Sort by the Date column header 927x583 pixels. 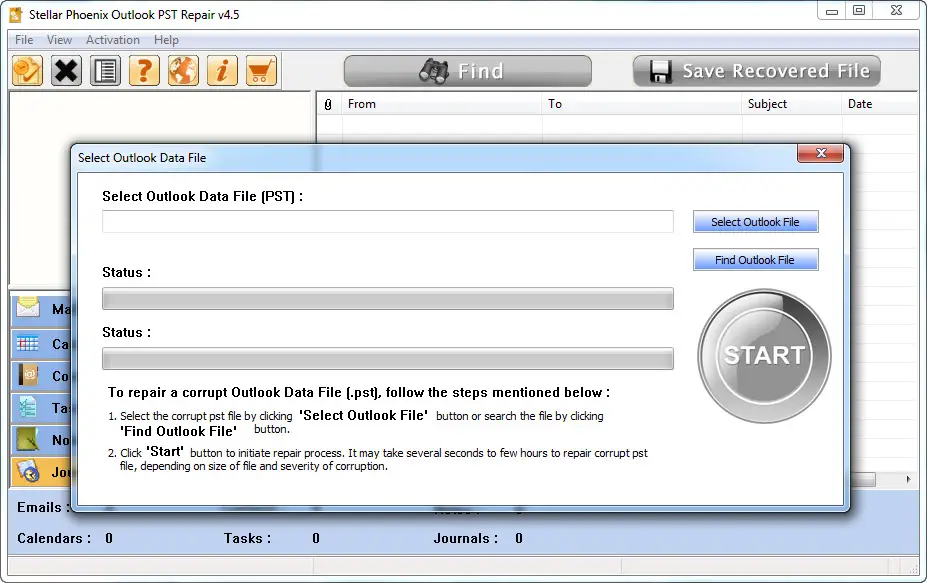[880, 104]
